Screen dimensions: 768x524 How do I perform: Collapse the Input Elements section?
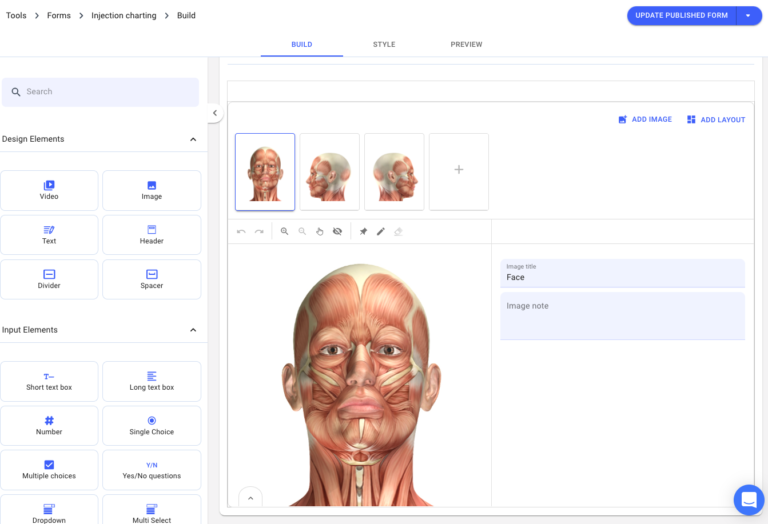193,330
